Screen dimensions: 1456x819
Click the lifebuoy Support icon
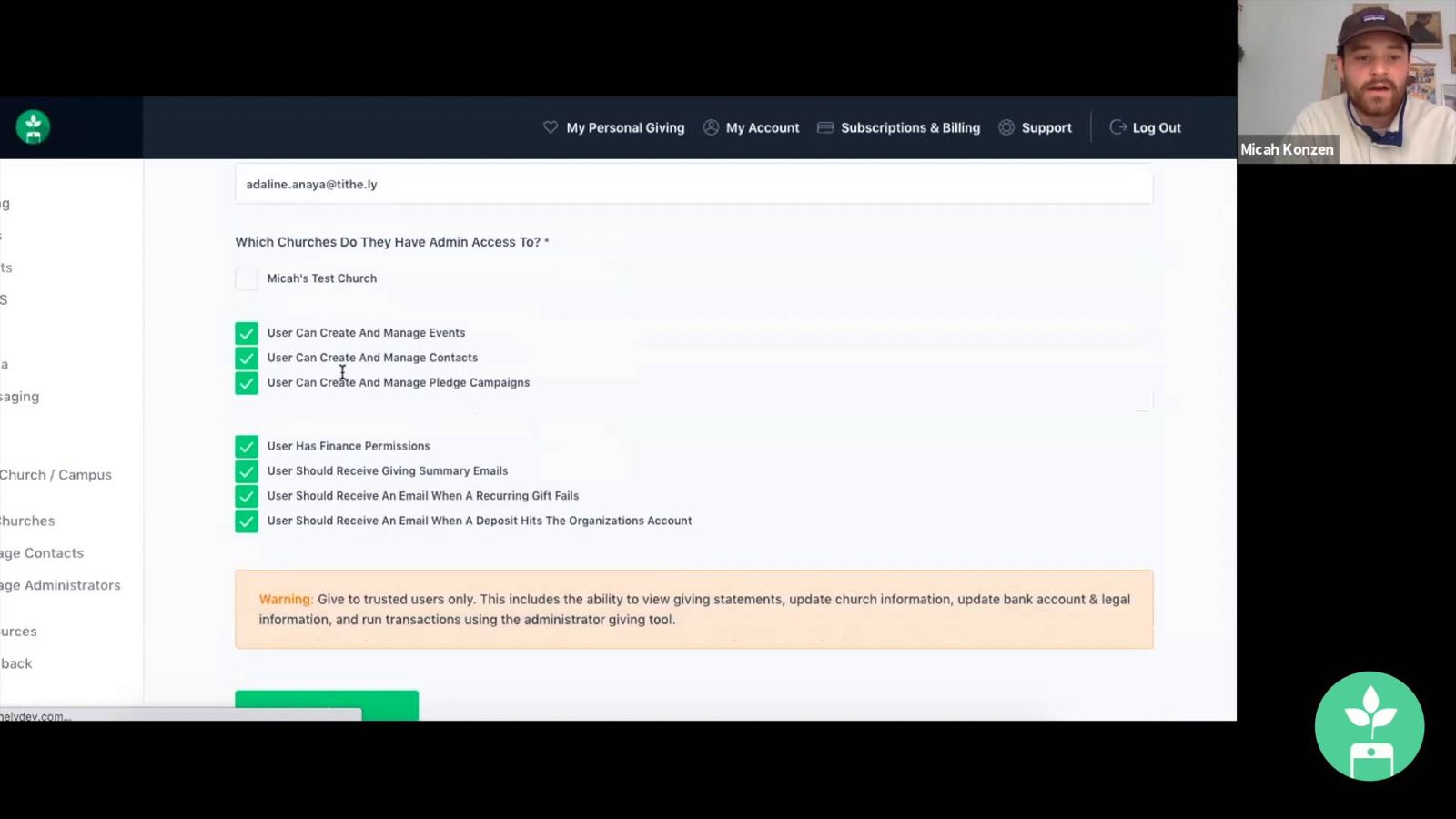coord(1006,127)
